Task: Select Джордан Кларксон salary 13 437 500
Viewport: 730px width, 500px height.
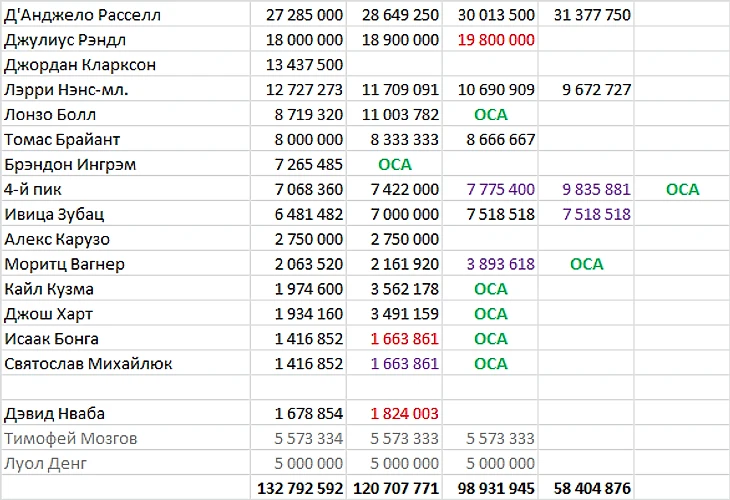Action: tap(298, 65)
